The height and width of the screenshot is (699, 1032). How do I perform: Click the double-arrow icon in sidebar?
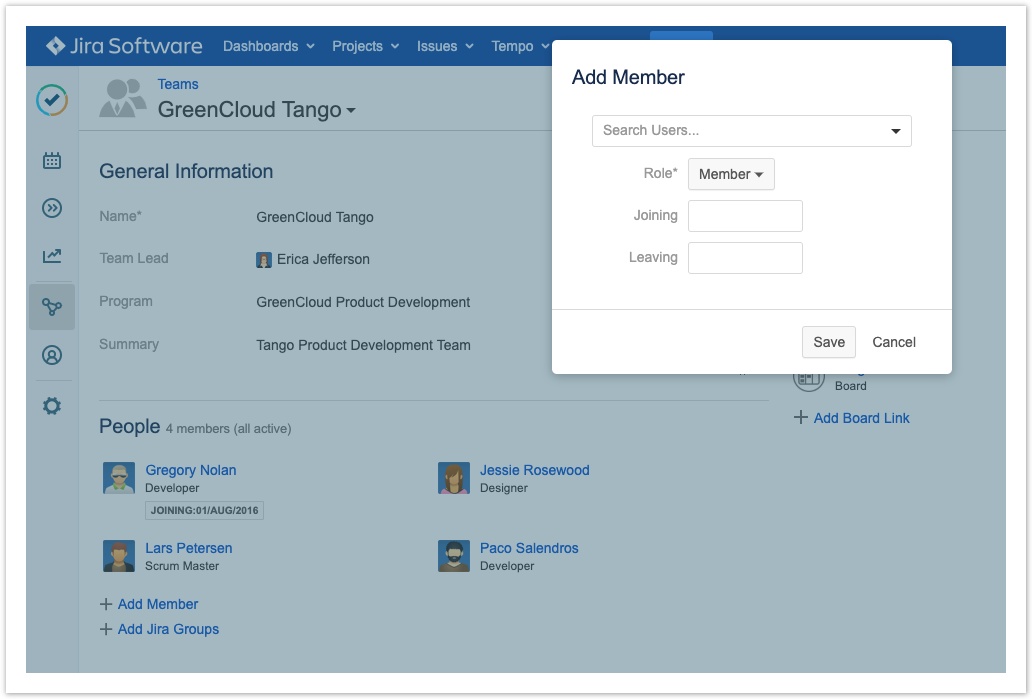tap(52, 208)
